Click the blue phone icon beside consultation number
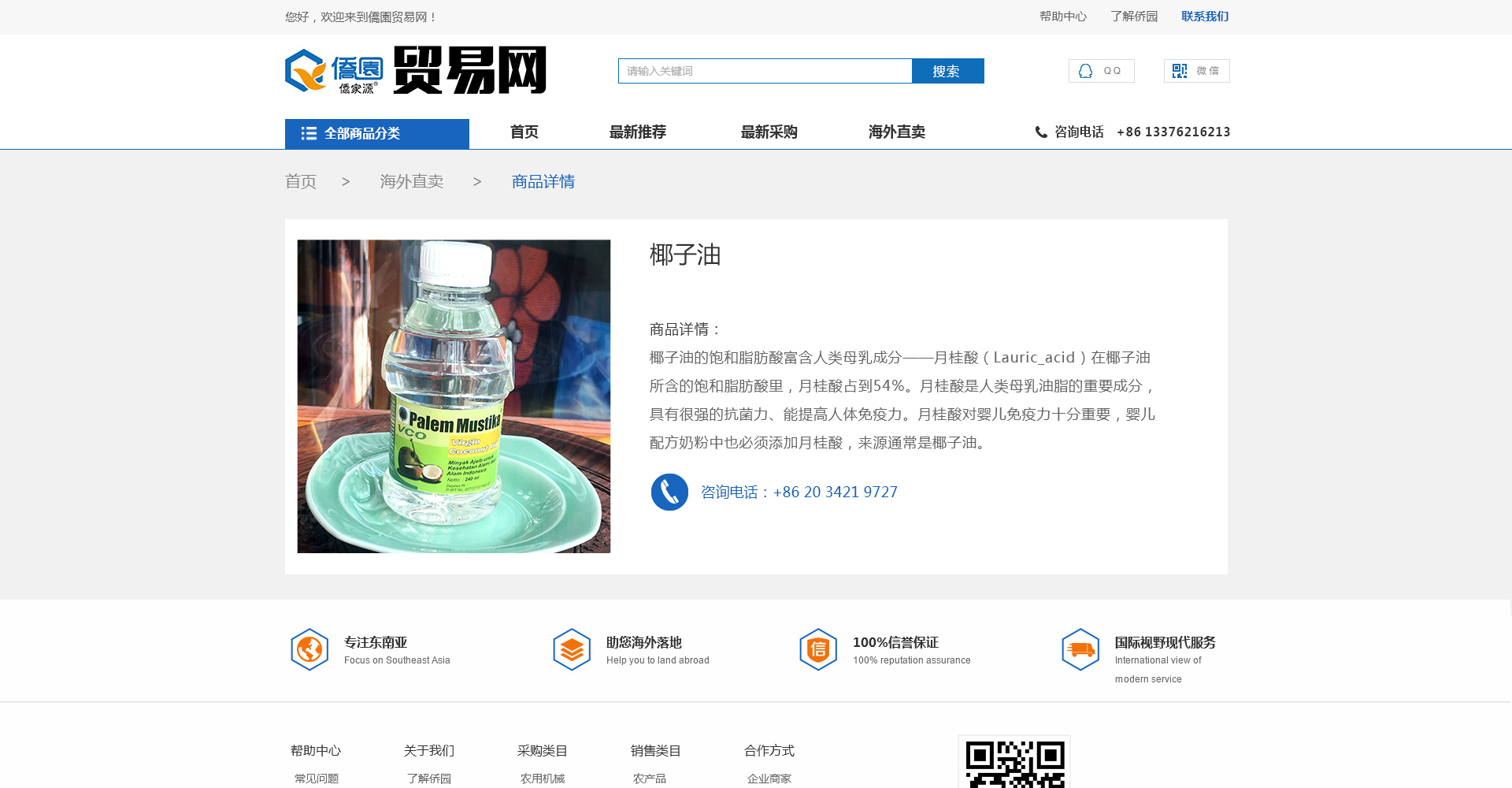1512x788 pixels. [x=669, y=492]
